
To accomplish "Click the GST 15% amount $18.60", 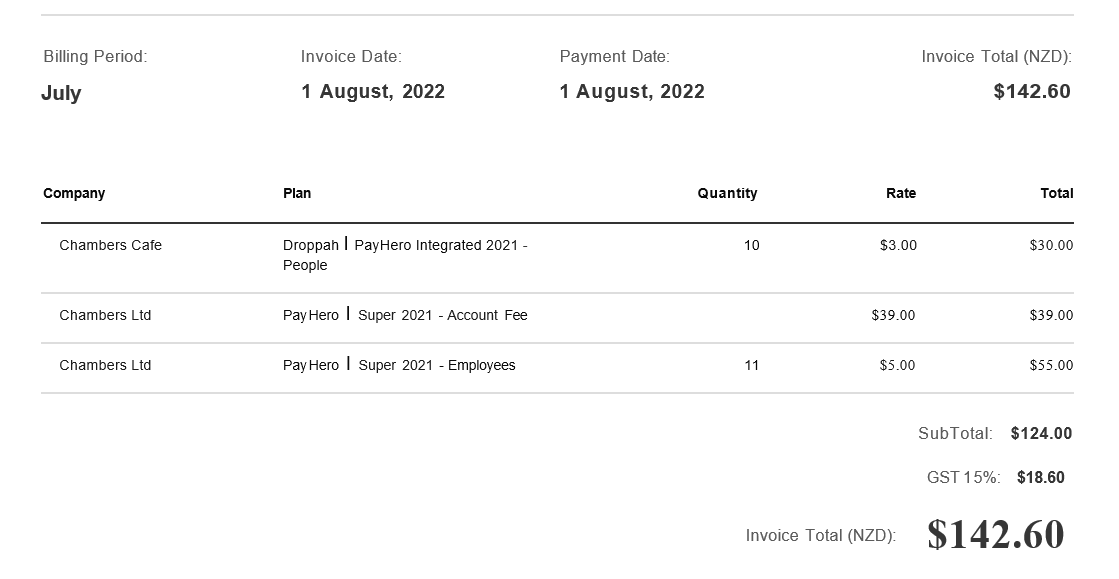I will [x=1040, y=478].
